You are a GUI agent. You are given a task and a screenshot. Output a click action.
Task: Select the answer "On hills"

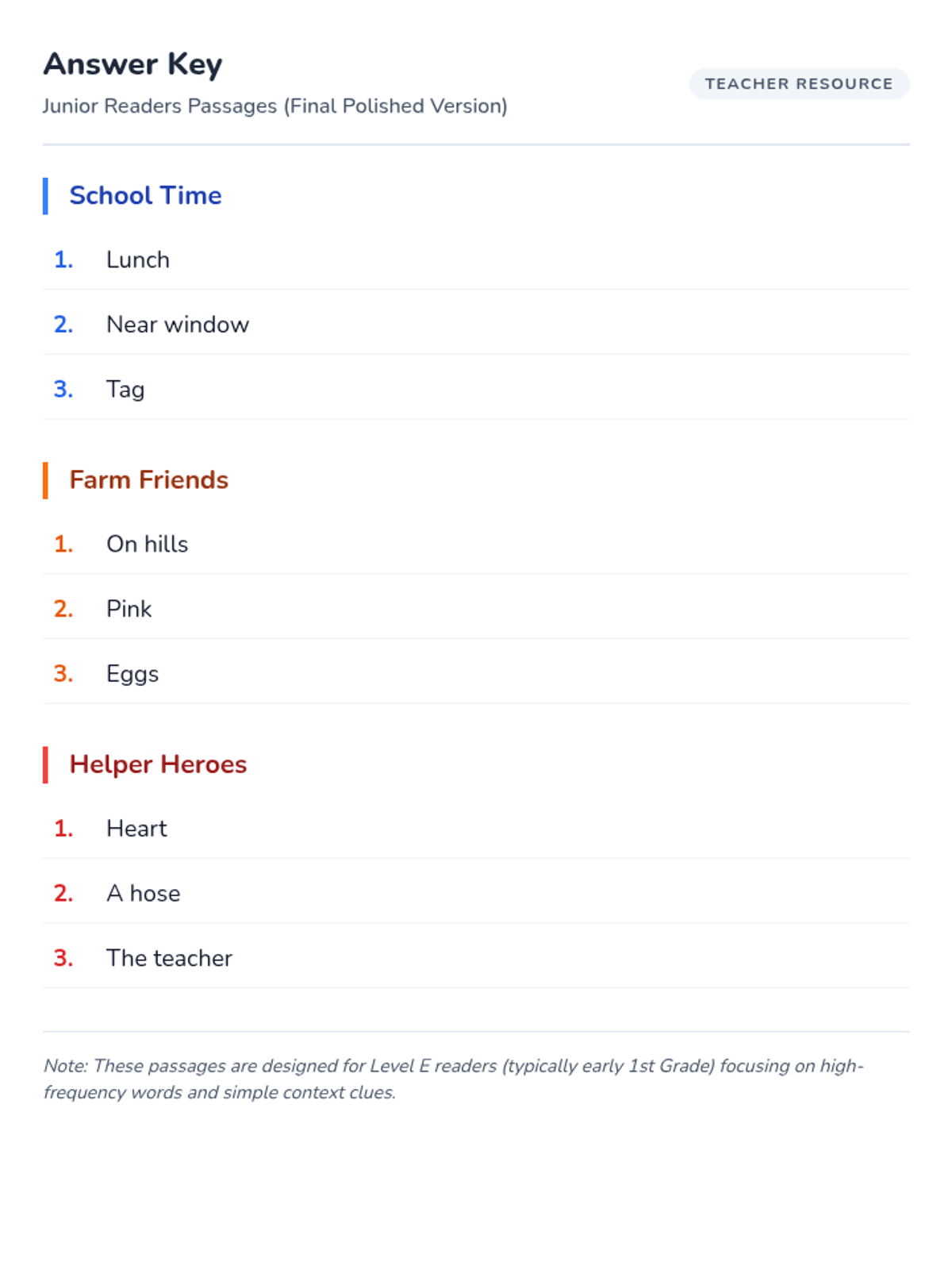tap(148, 545)
